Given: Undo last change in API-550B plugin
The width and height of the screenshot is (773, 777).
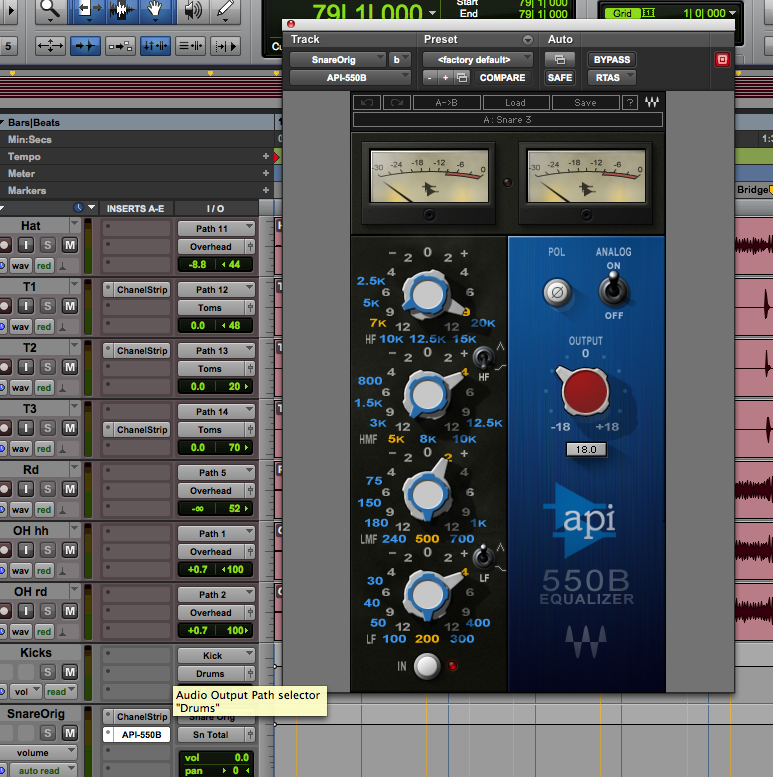Looking at the screenshot, I should click(367, 103).
